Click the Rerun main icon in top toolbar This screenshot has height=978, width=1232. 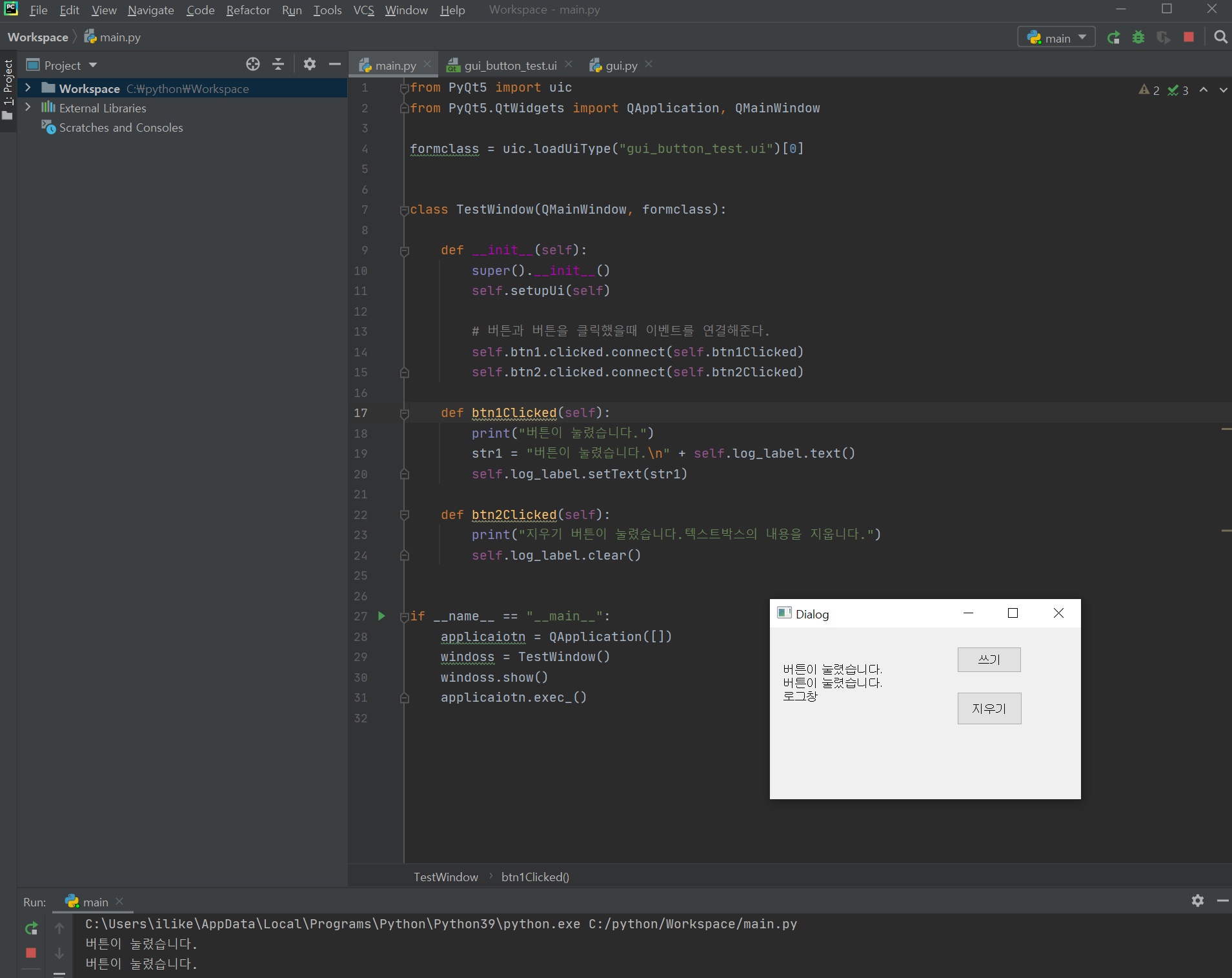(1113, 37)
